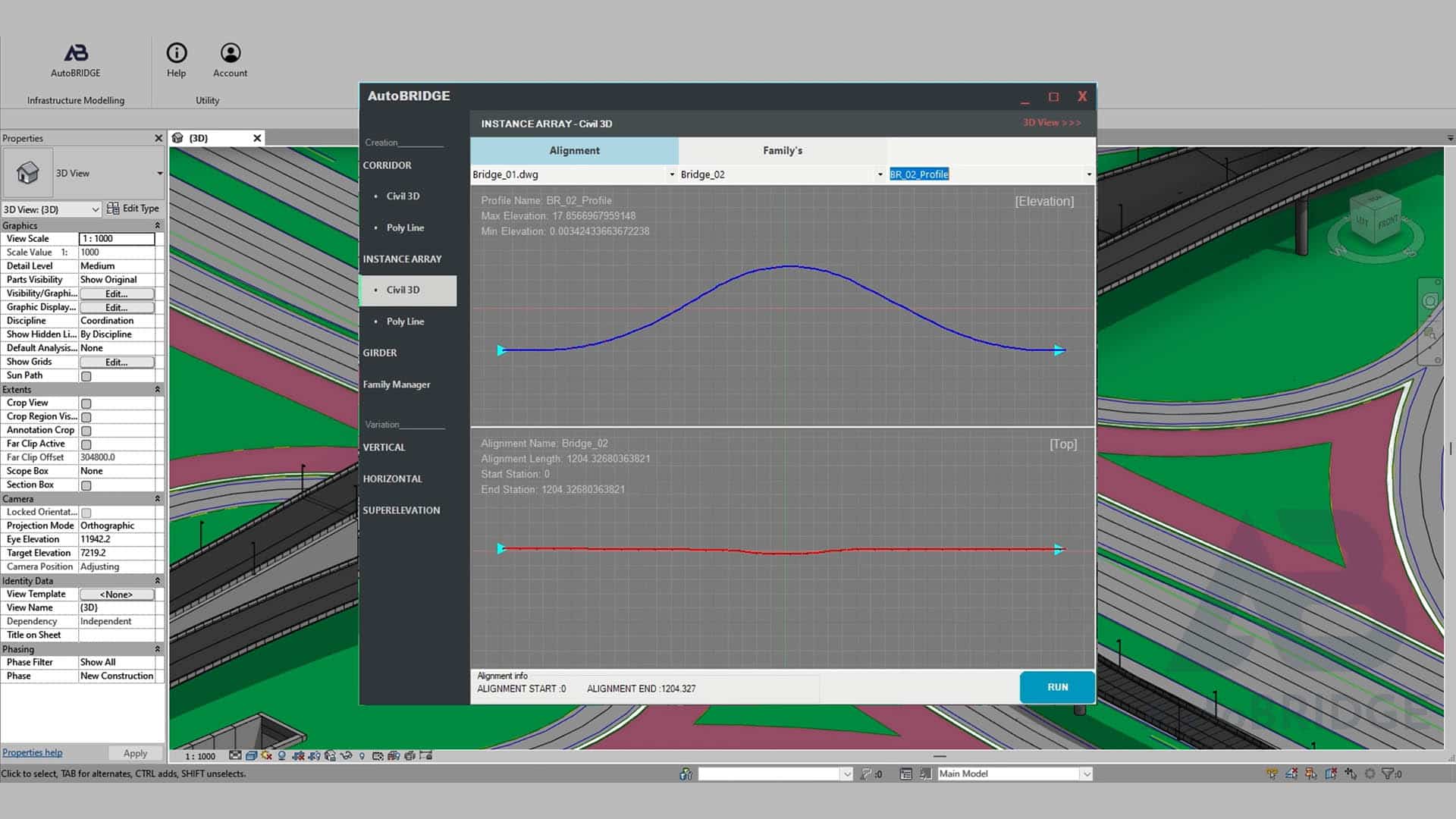Click the Unlocked 3D View icon
Viewport: 1456px width, 819px height.
coord(330,755)
